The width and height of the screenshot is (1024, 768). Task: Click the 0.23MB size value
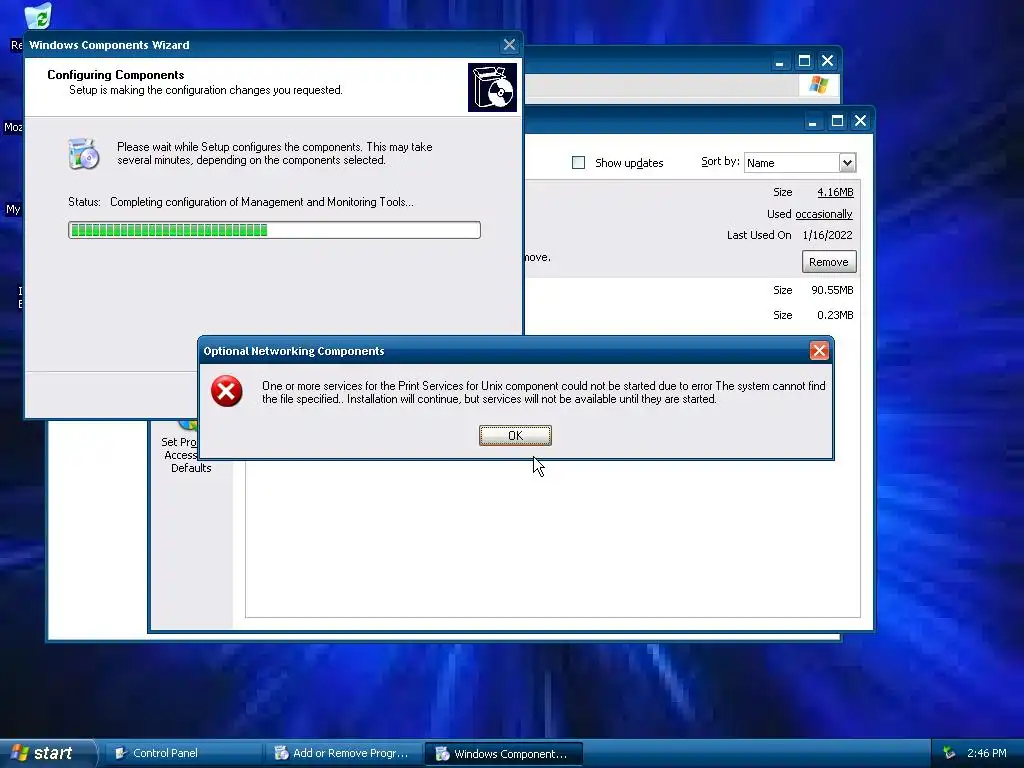click(835, 315)
